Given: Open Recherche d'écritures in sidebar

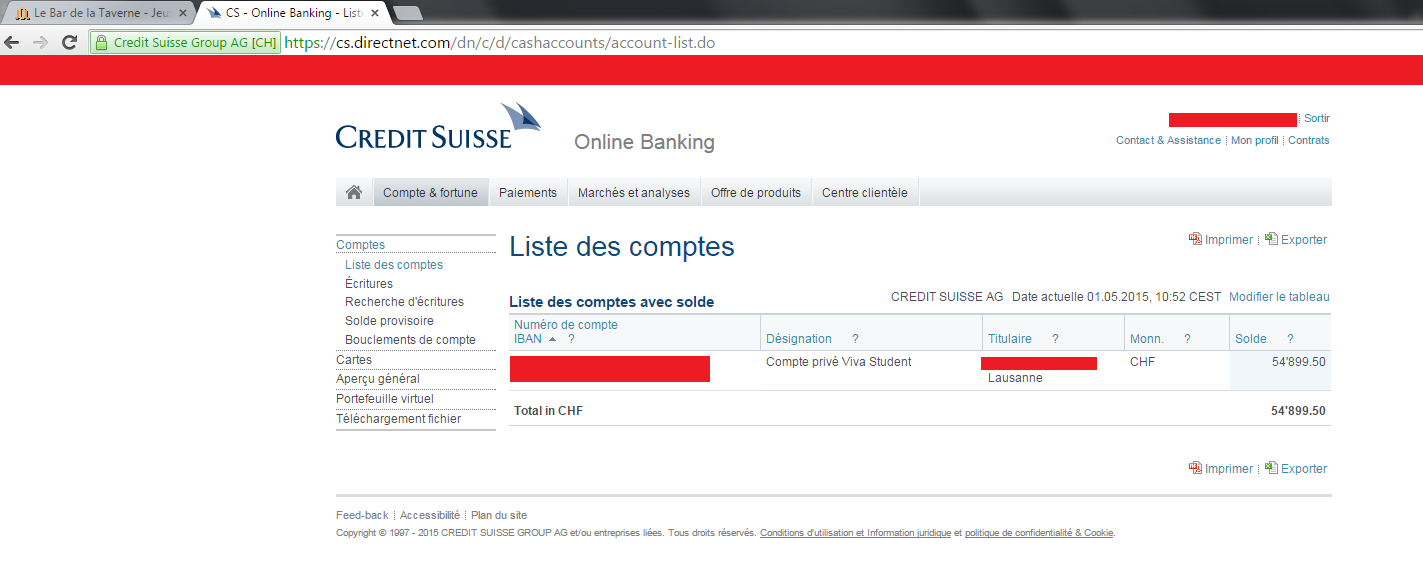Looking at the screenshot, I should (404, 302).
